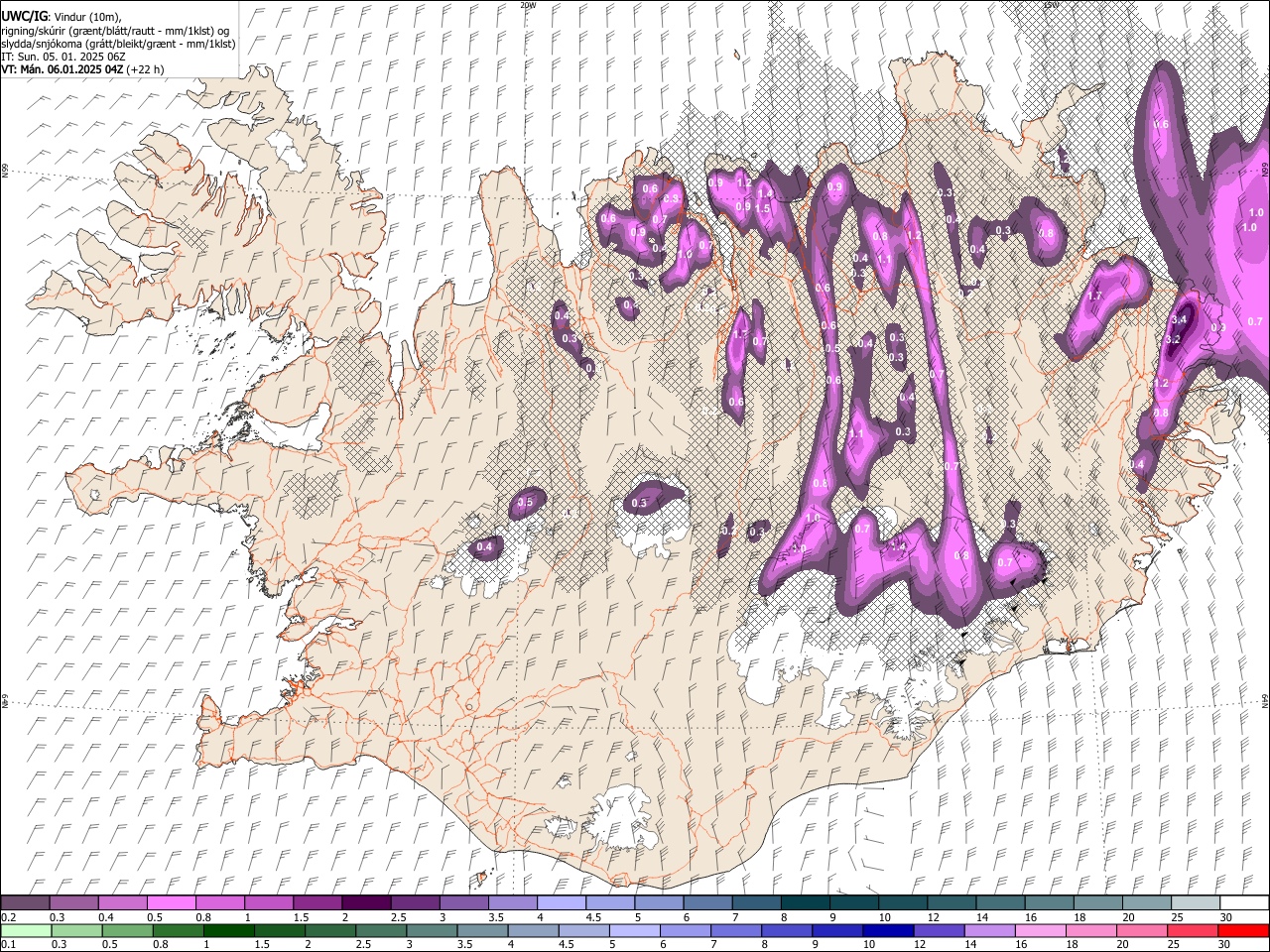Click the '25' label in the top legend row

tap(1177, 917)
